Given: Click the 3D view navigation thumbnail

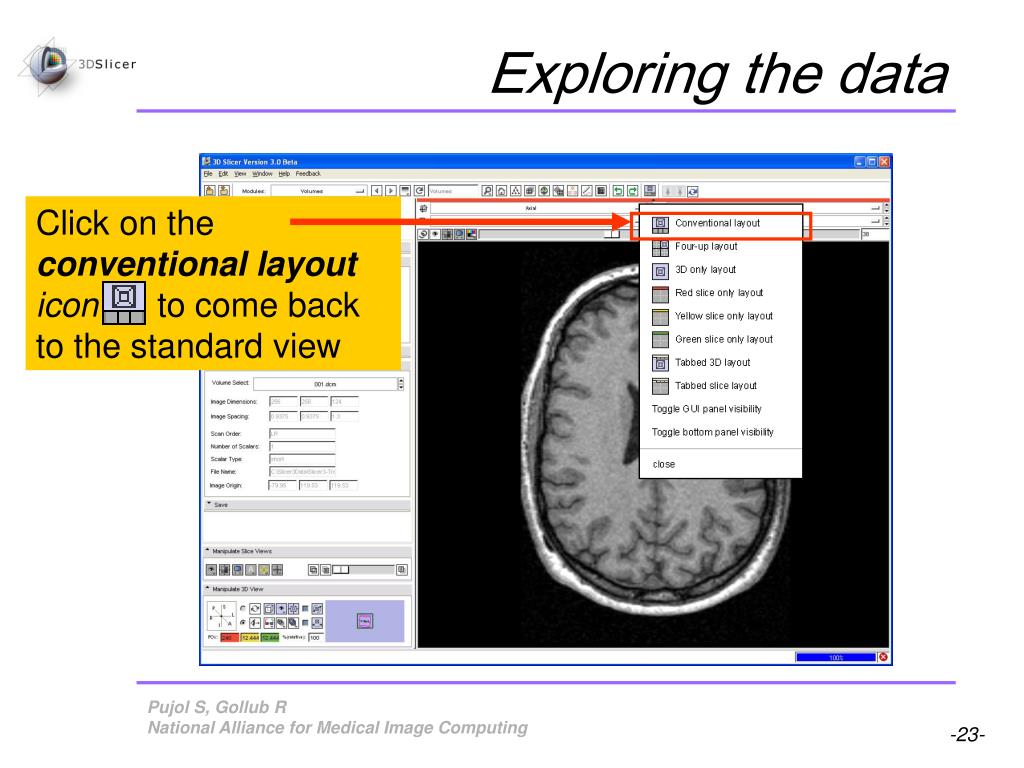Looking at the screenshot, I should click(364, 621).
